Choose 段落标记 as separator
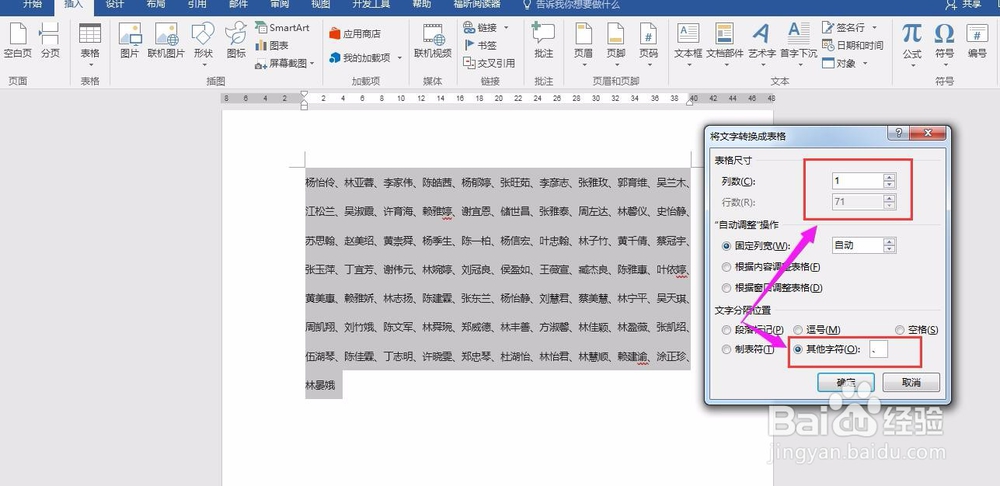This screenshot has height=486, width=1000. pos(753,330)
